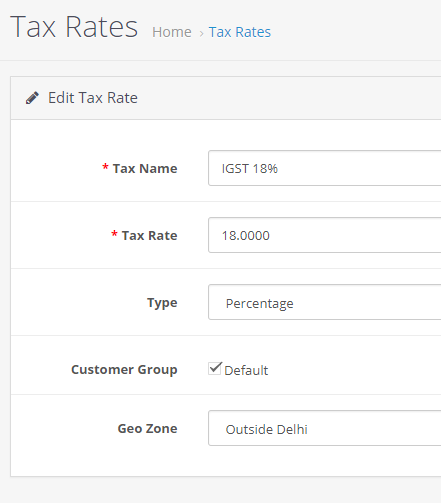Click the Tax Name label

(x=145, y=169)
